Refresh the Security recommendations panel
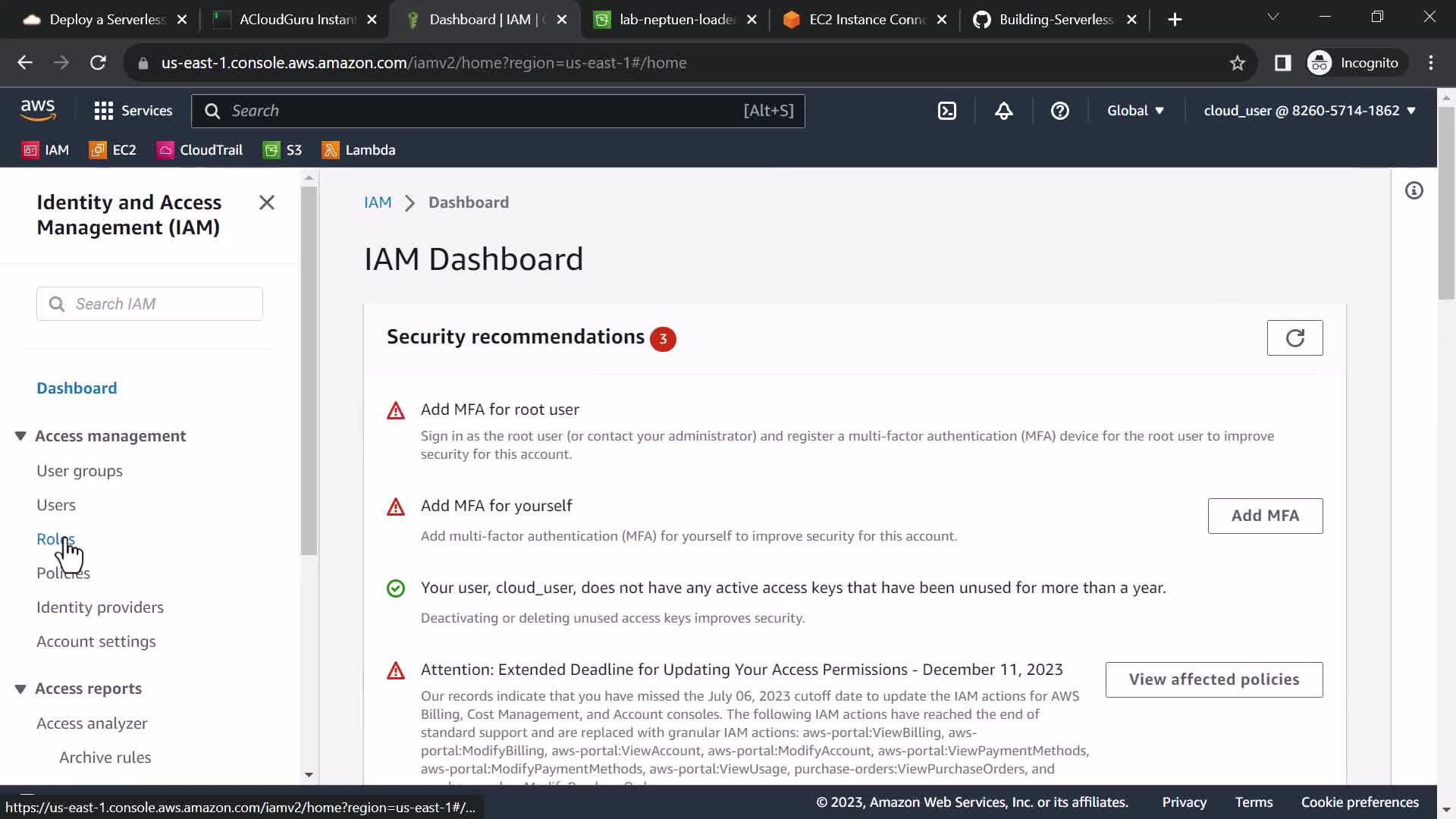 tap(1294, 337)
